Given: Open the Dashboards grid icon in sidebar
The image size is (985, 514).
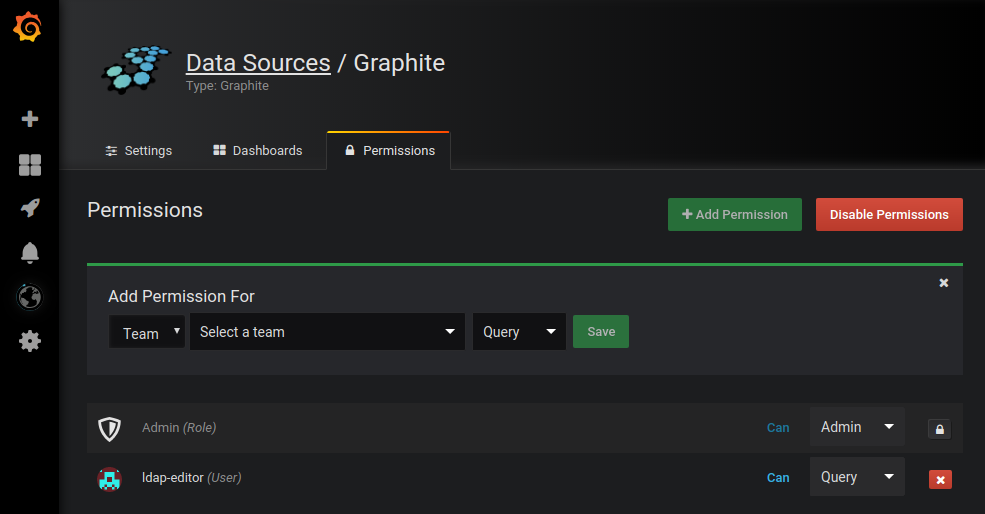Looking at the screenshot, I should tap(30, 165).
